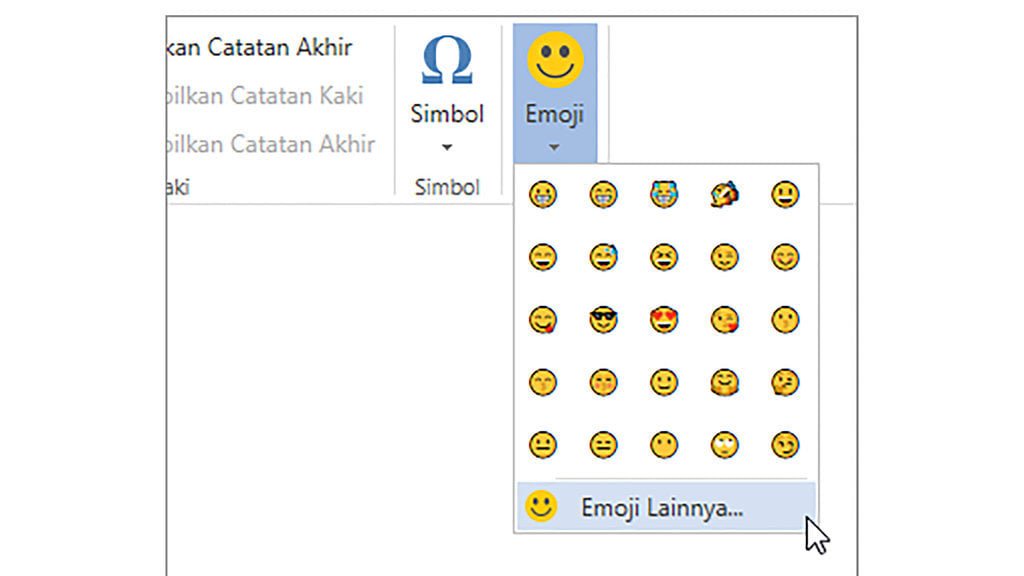Insert the face blowing a kiss emoji
The image size is (1024, 576).
(x=725, y=317)
